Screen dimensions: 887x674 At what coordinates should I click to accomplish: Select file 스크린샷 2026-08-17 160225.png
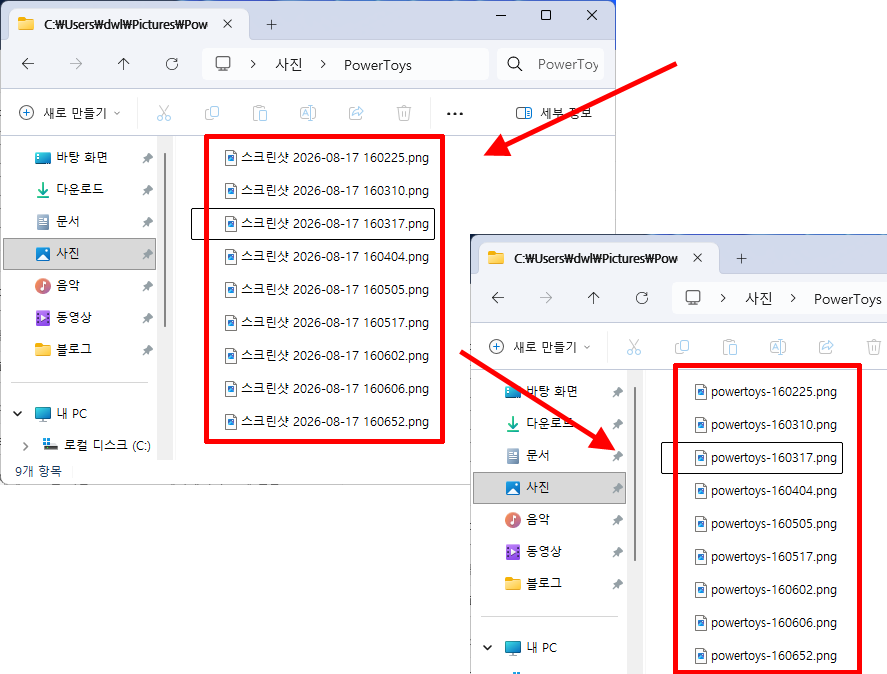point(326,157)
